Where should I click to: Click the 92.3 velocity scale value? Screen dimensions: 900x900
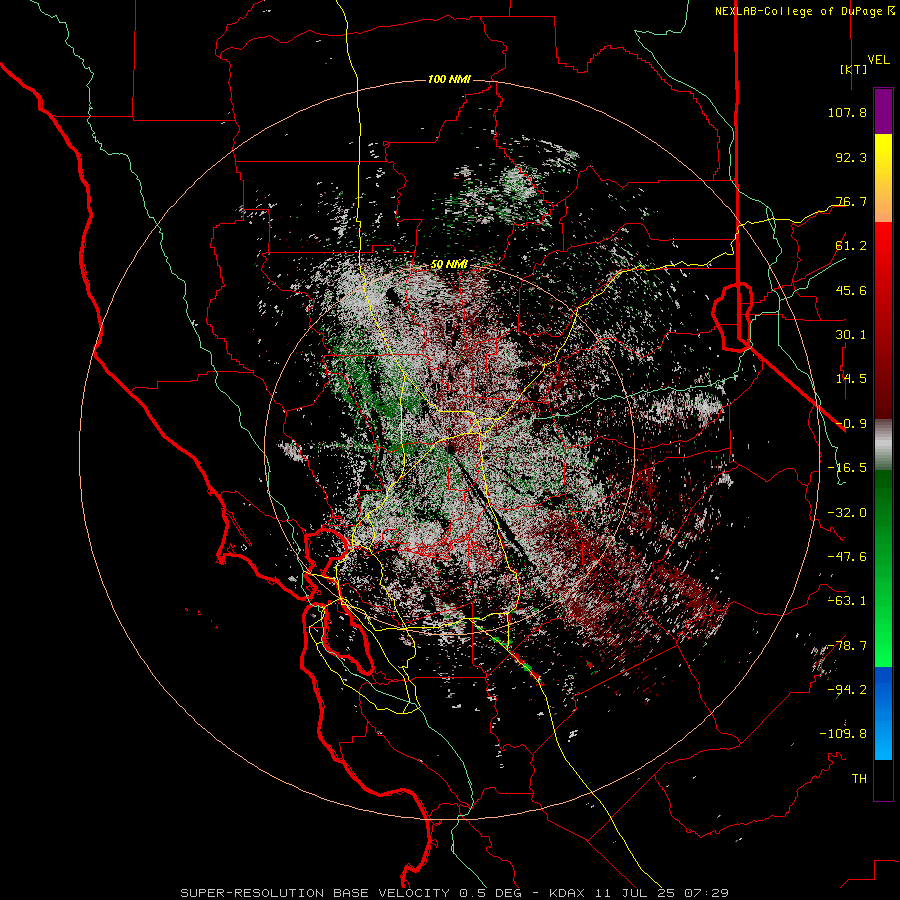(x=851, y=157)
